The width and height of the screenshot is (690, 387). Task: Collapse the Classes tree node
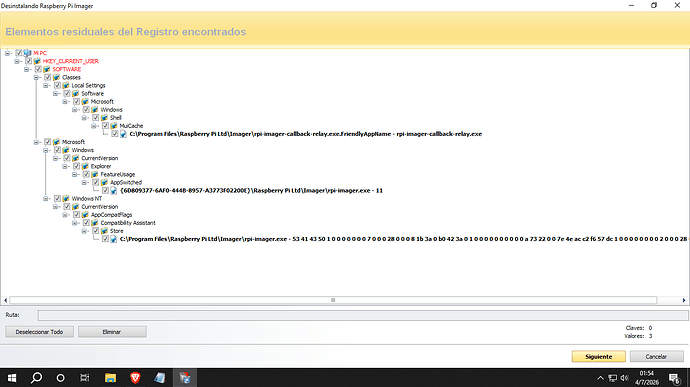tap(37, 77)
